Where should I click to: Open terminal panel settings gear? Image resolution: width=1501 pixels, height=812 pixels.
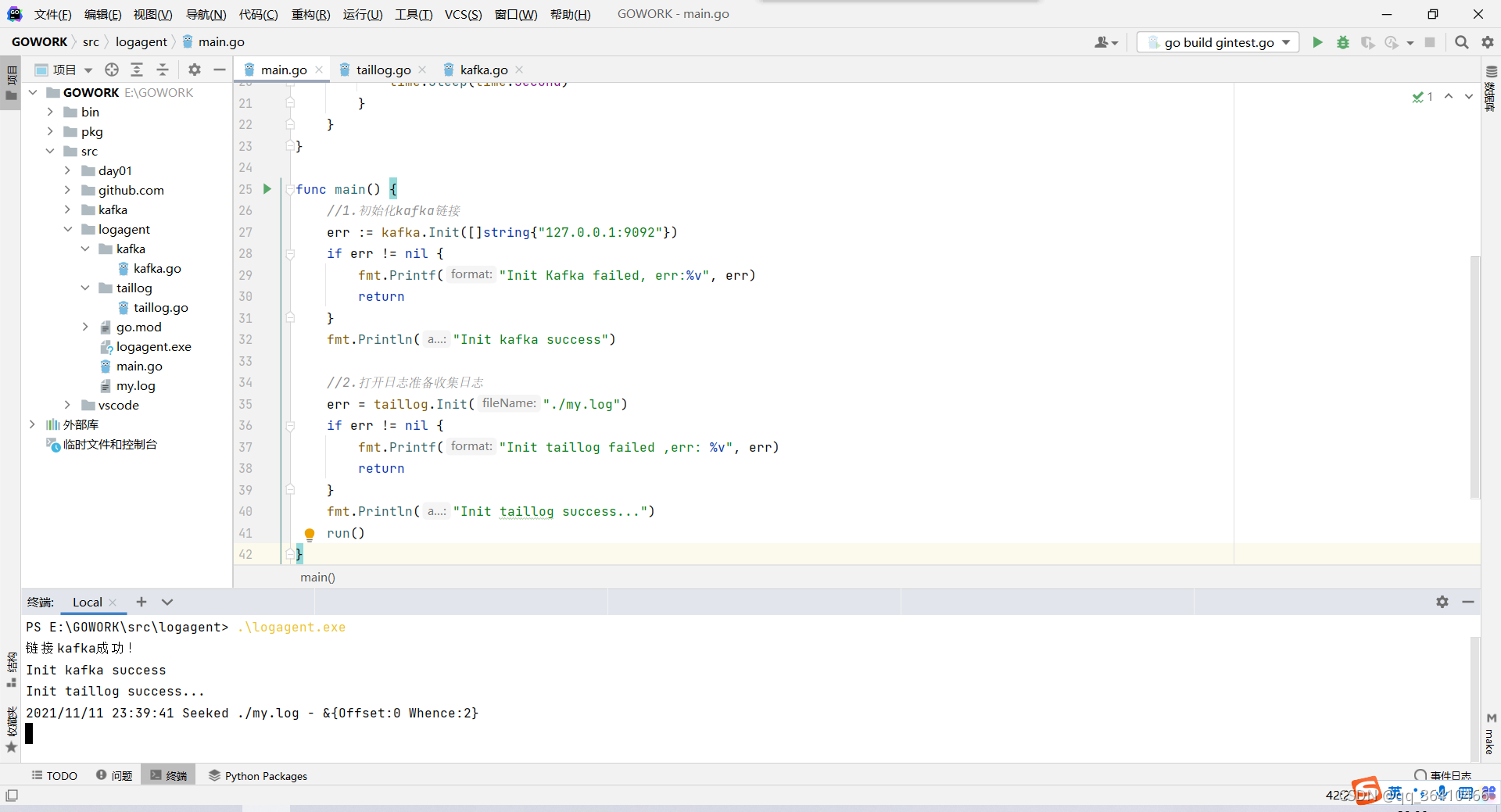(x=1442, y=601)
